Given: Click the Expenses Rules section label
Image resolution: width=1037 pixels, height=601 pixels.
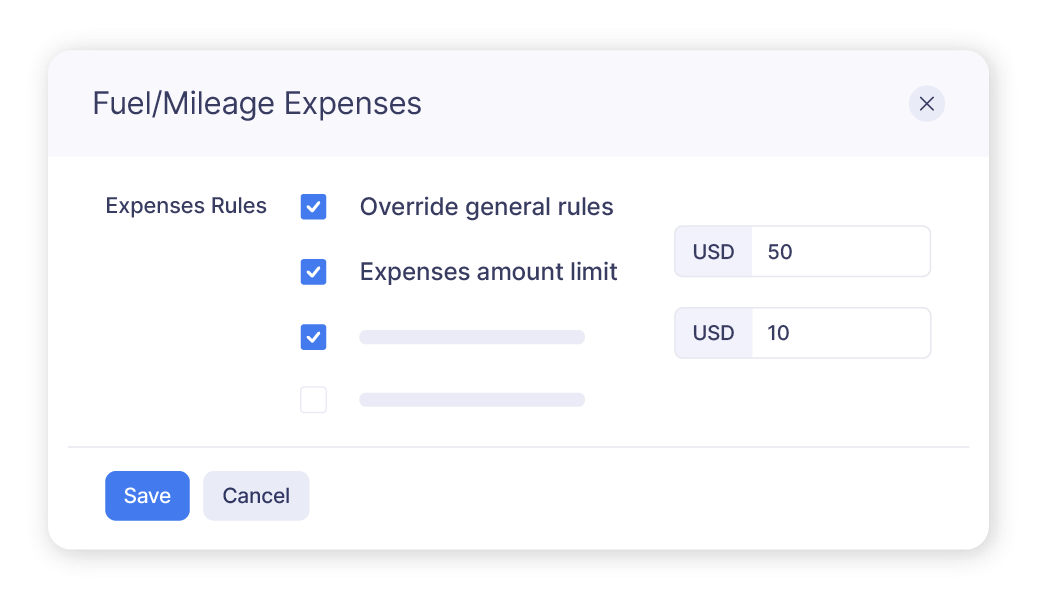Looking at the screenshot, I should tap(186, 206).
